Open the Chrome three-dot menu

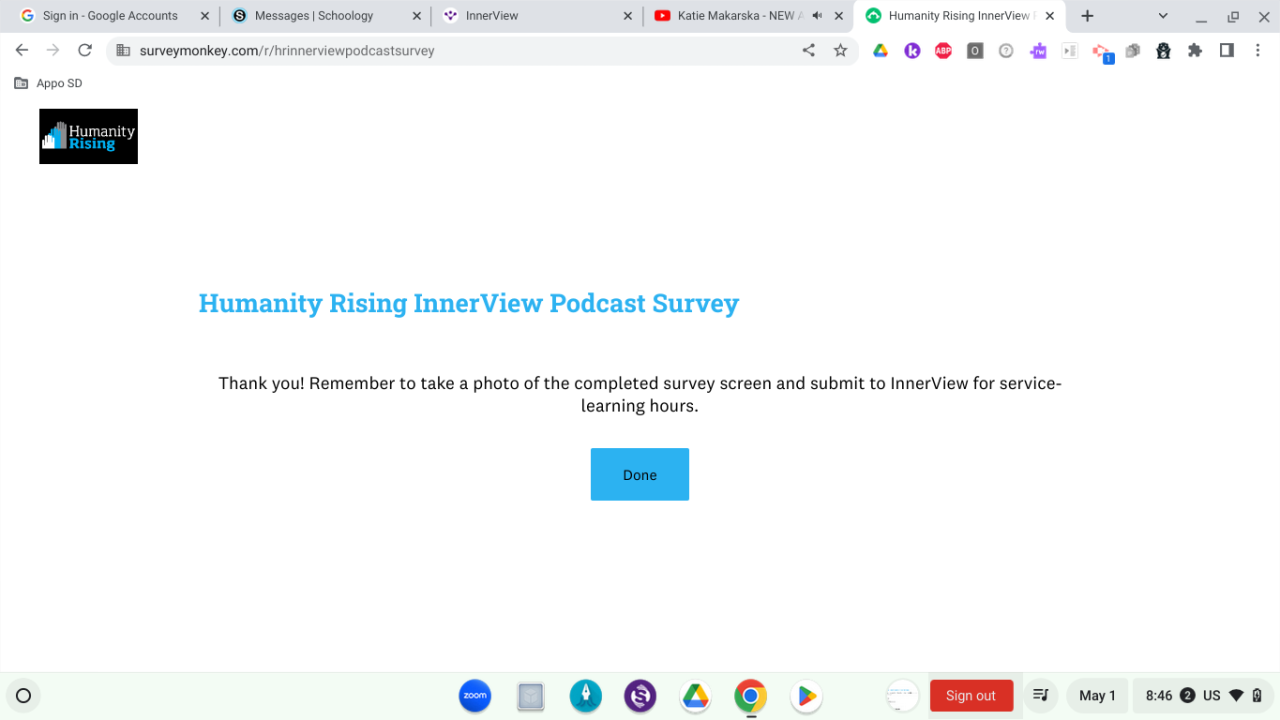point(1258,51)
